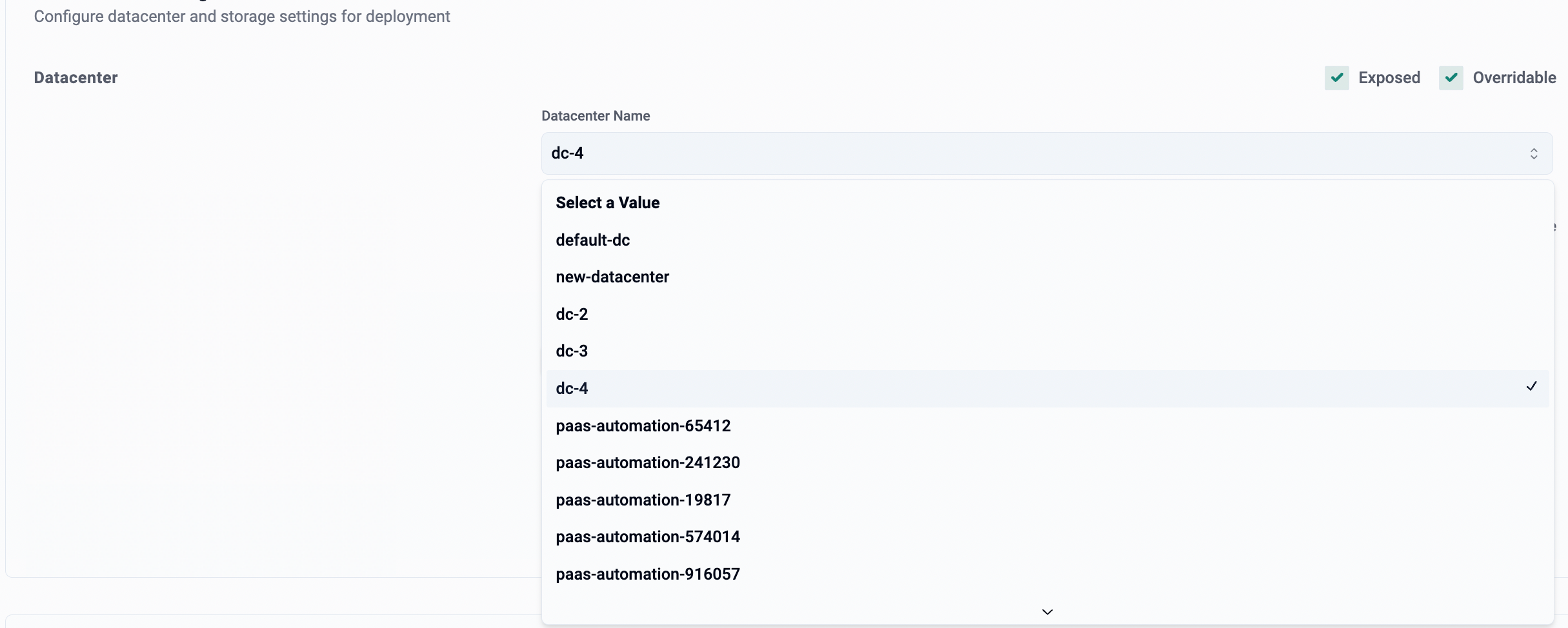Viewport: 1568px width, 628px height.
Task: Click the highlighted dc-4 option
Action: click(x=572, y=388)
